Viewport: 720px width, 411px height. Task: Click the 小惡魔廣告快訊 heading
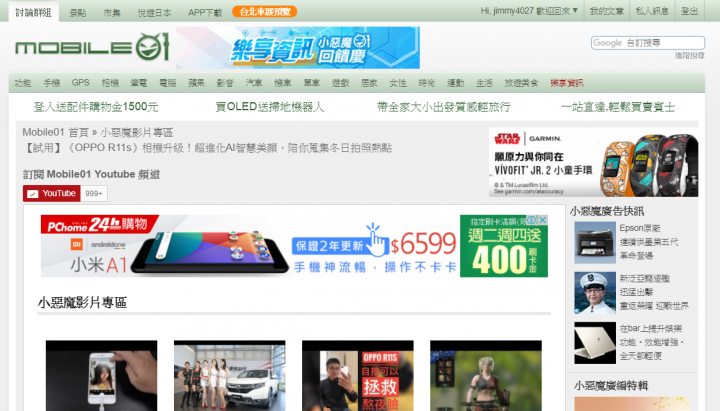click(607, 211)
